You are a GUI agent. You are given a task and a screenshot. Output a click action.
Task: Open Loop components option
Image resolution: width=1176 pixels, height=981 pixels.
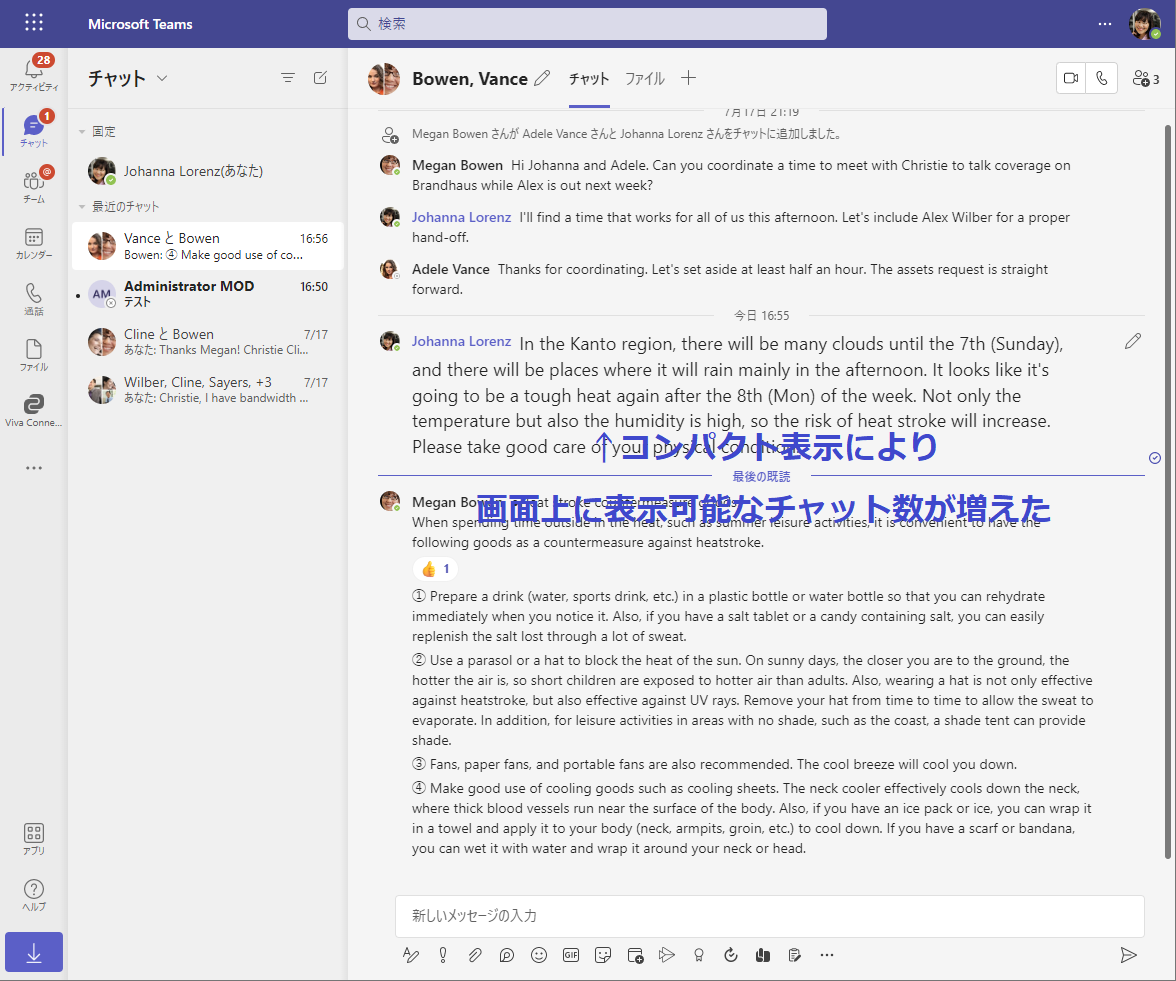(507, 955)
